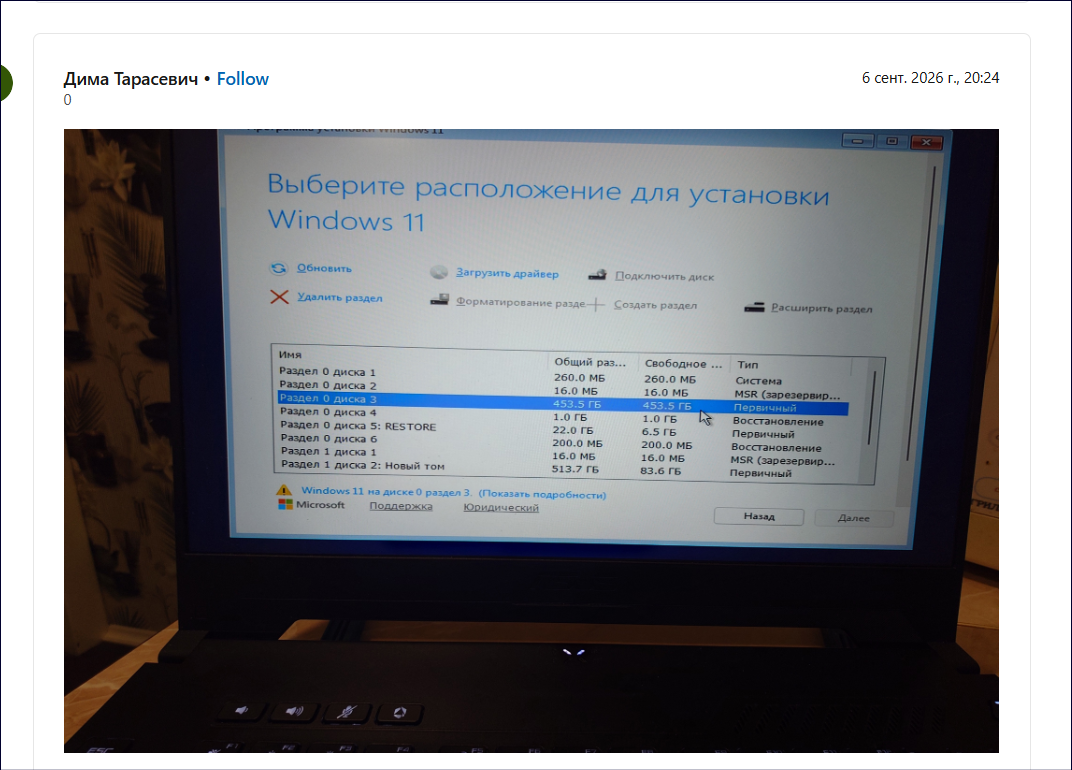Click the yellow warning triangle icon
This screenshot has width=1072, height=770.
coord(284,490)
